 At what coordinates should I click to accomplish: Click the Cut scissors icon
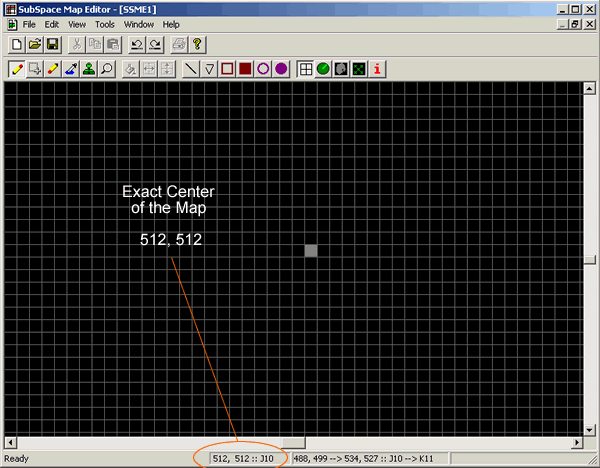pyautogui.click(x=77, y=45)
